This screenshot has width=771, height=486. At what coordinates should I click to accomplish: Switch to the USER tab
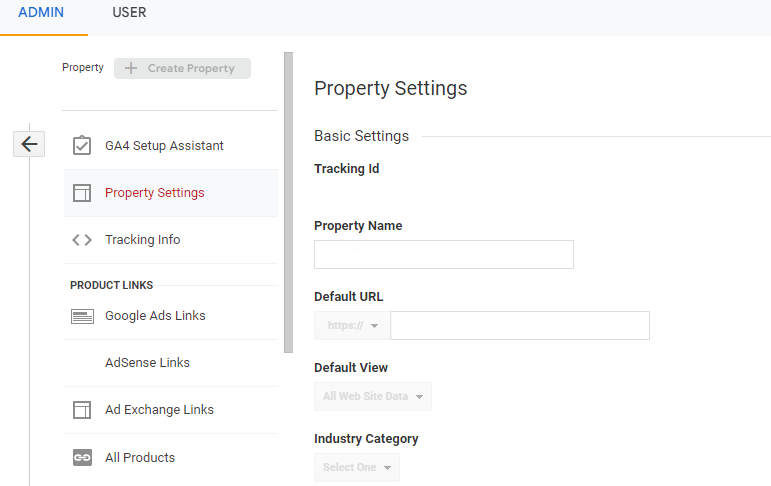coord(129,13)
